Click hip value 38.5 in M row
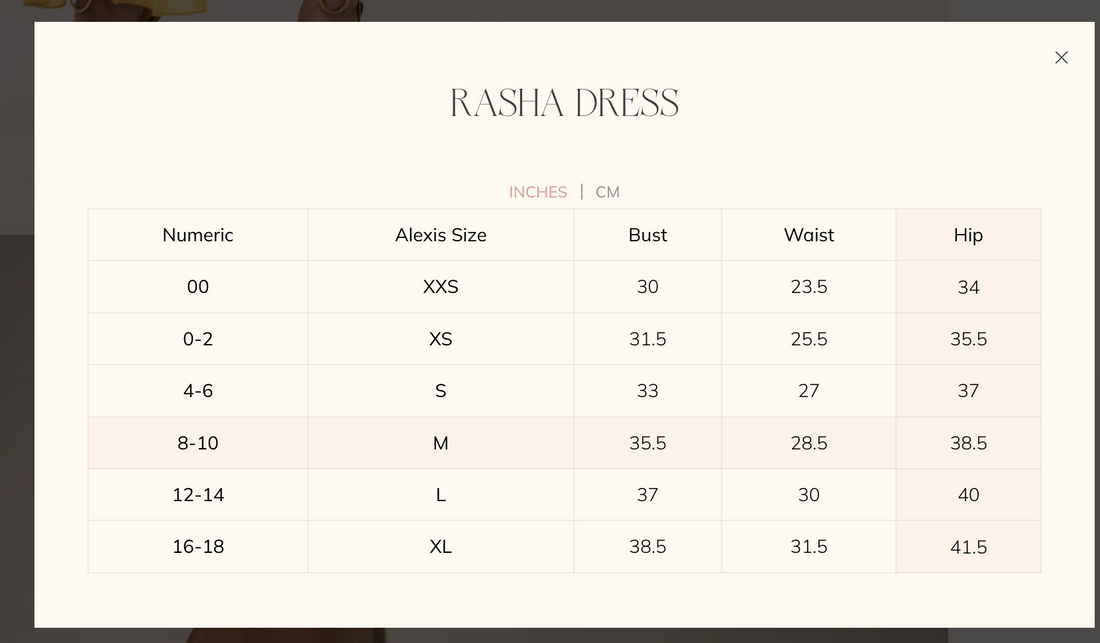The height and width of the screenshot is (643, 1100). (x=968, y=443)
